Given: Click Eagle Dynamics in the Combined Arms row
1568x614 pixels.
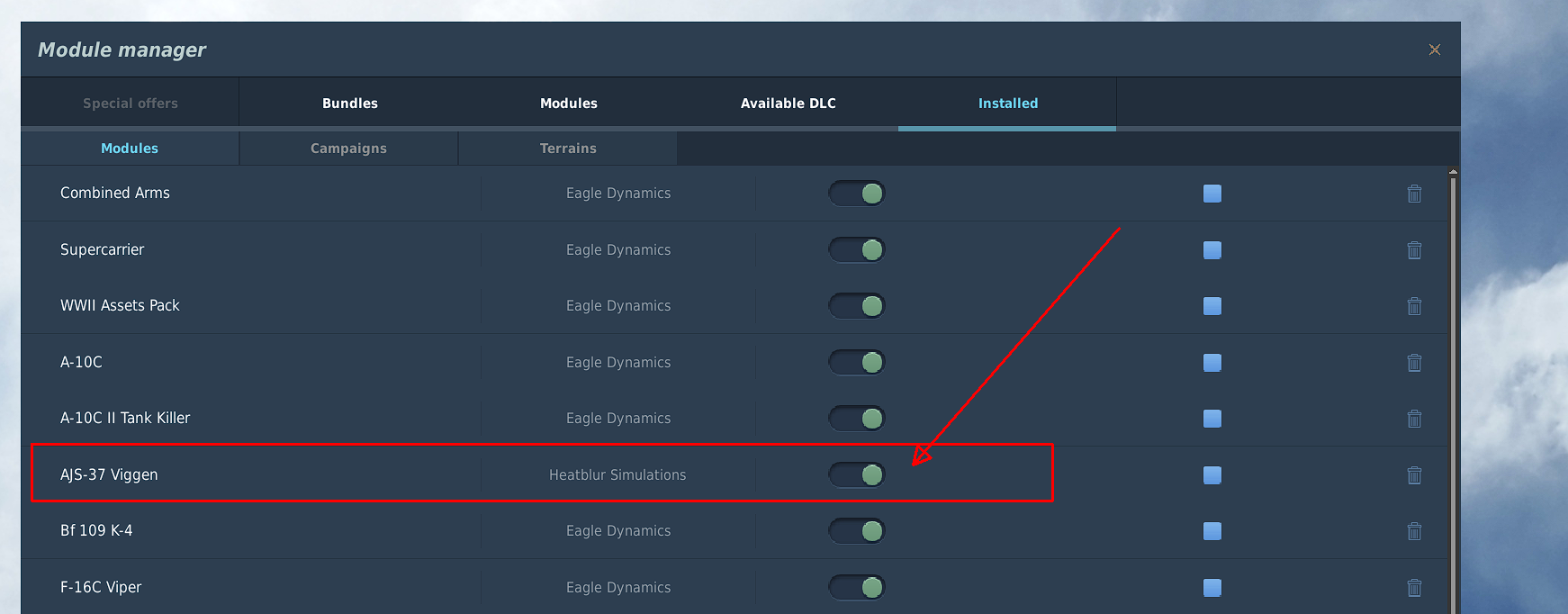Looking at the screenshot, I should (618, 194).
